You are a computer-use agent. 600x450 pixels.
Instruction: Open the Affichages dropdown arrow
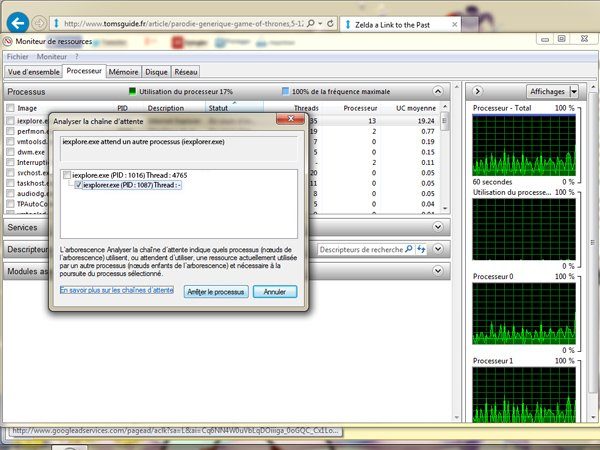(x=574, y=91)
